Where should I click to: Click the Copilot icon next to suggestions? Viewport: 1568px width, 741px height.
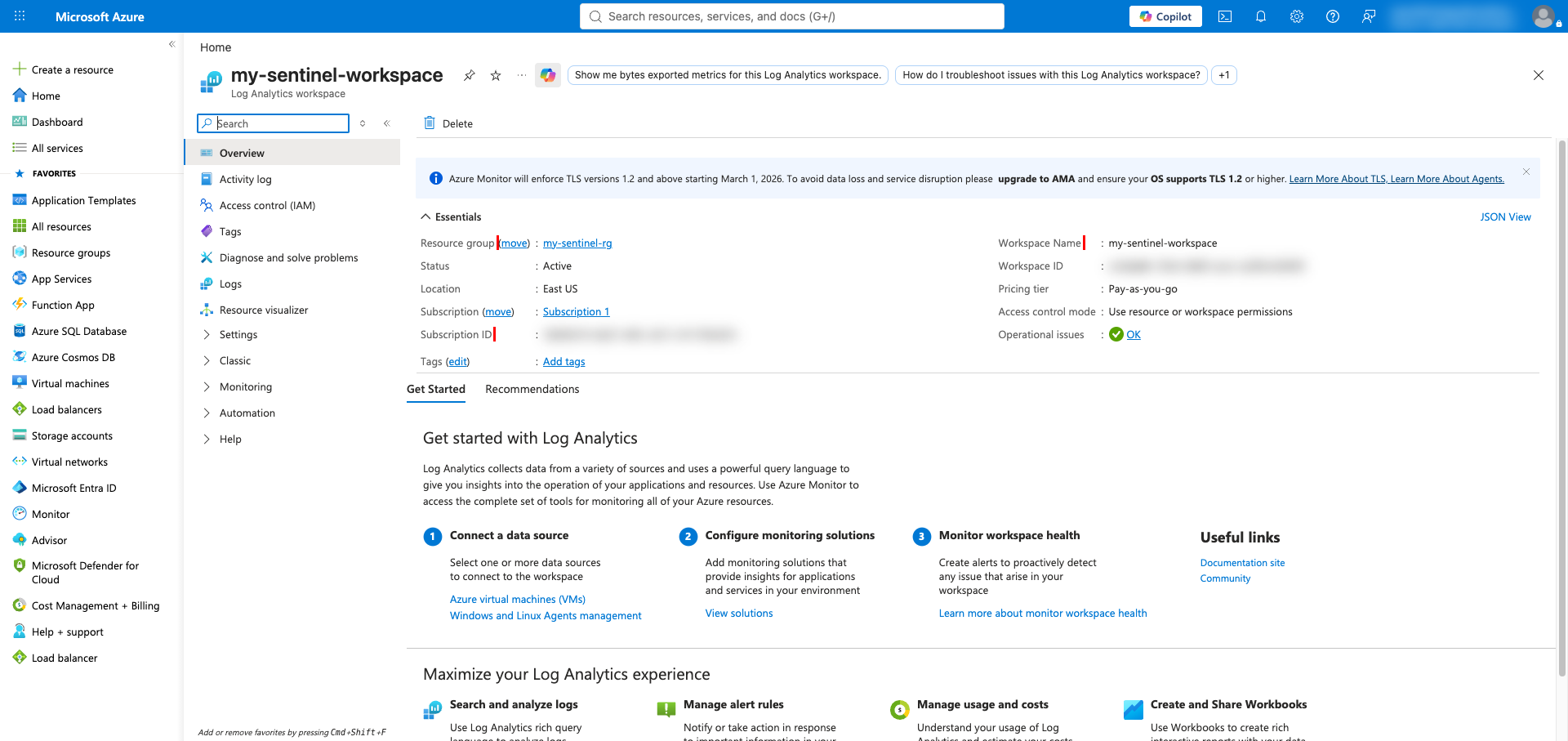pos(548,75)
